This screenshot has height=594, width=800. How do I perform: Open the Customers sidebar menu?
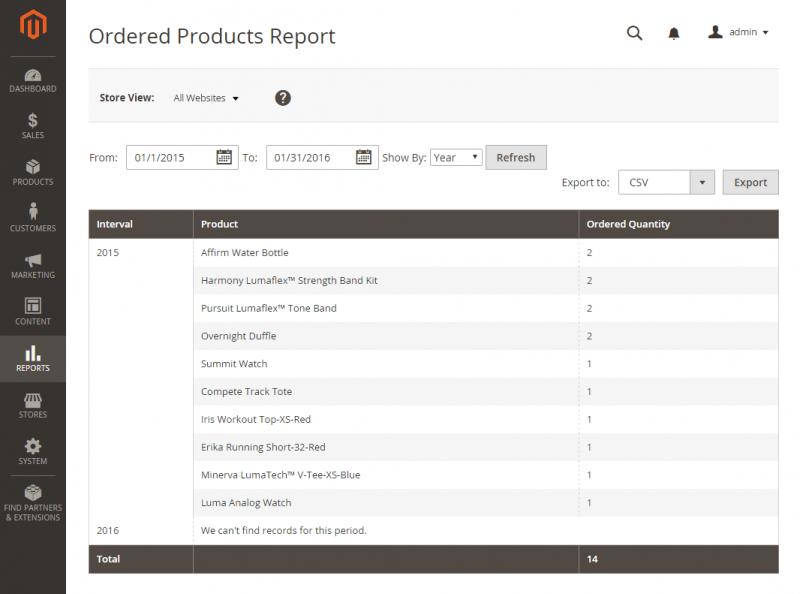(x=33, y=218)
